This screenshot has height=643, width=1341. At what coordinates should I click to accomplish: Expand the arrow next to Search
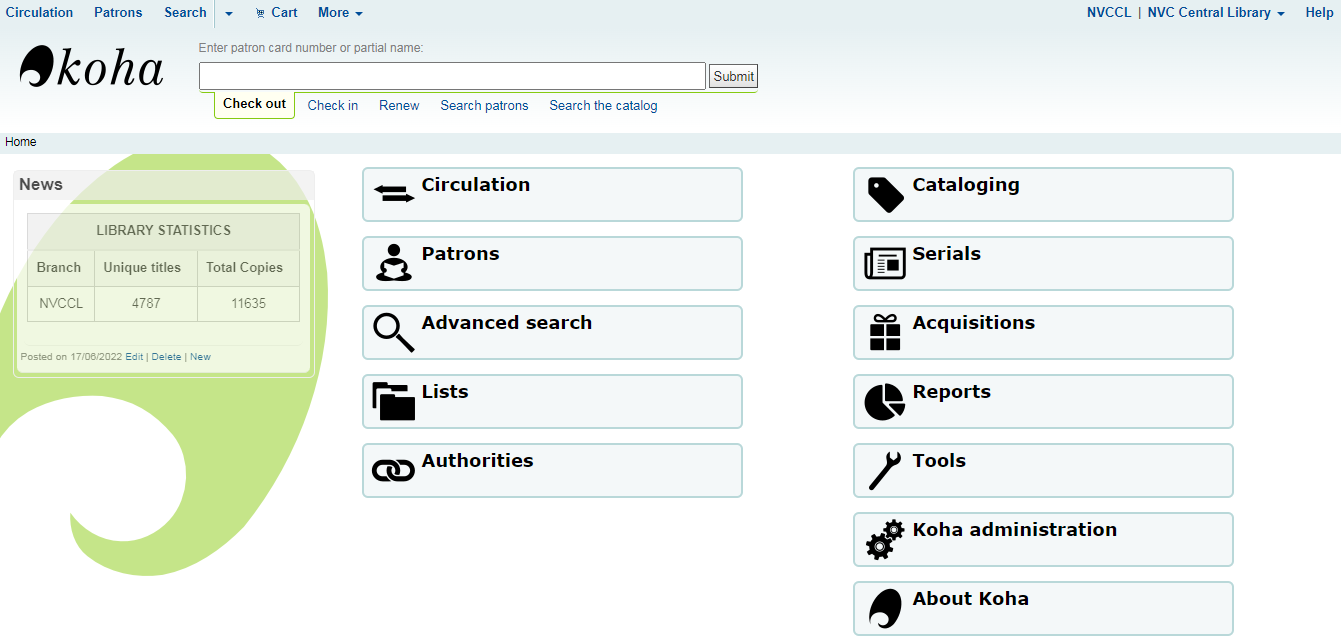pos(228,14)
